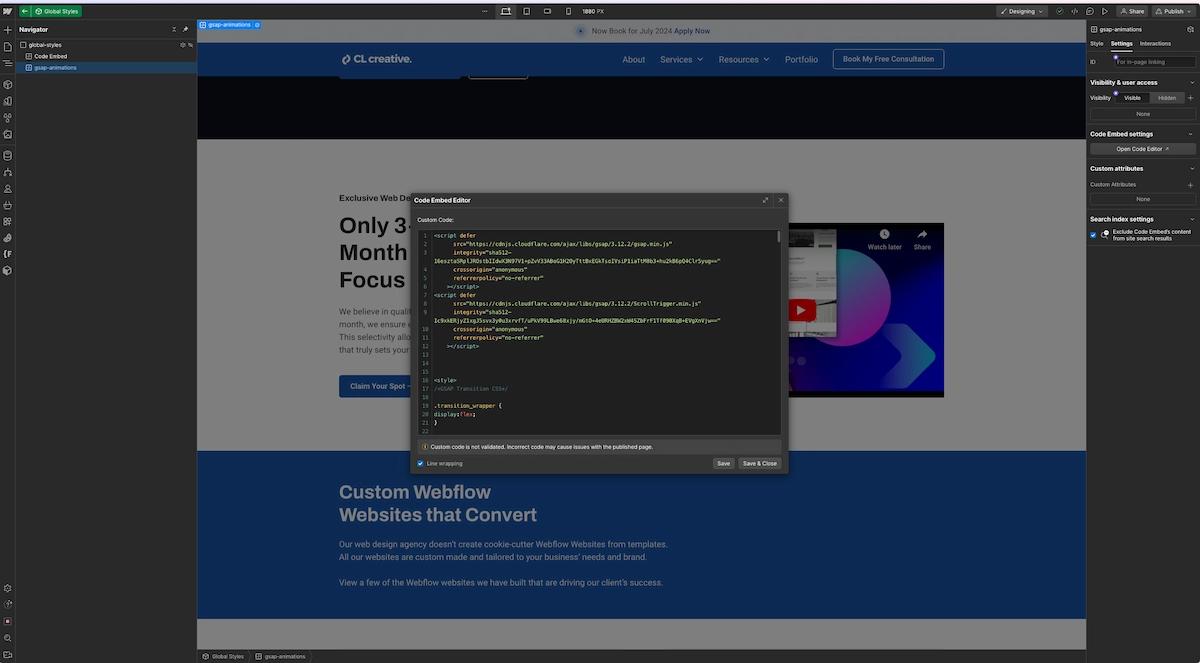Select the Settings tab

pos(1122,44)
